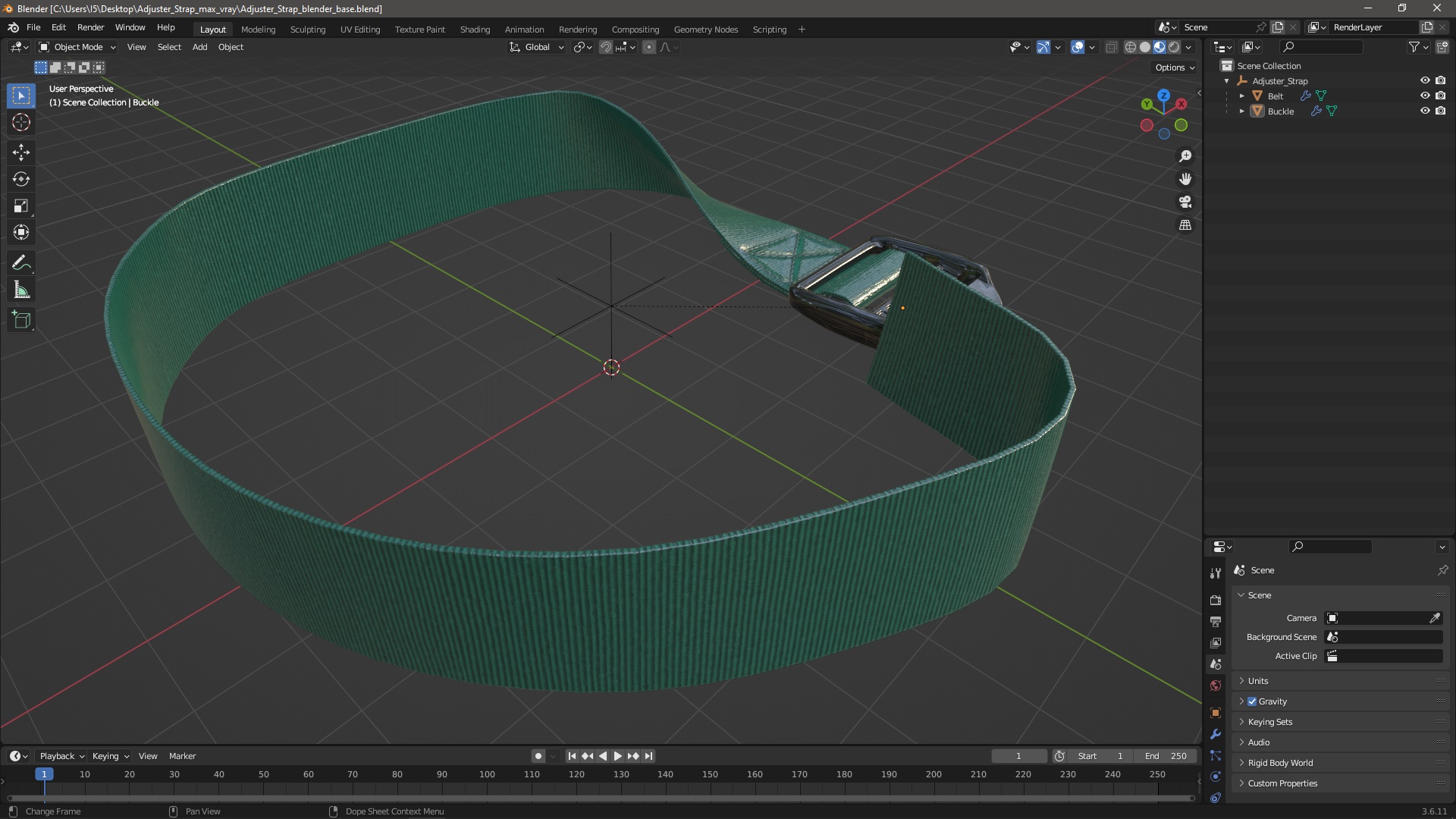Click the pan view hand icon
This screenshot has width=1456, height=819.
click(x=1185, y=179)
